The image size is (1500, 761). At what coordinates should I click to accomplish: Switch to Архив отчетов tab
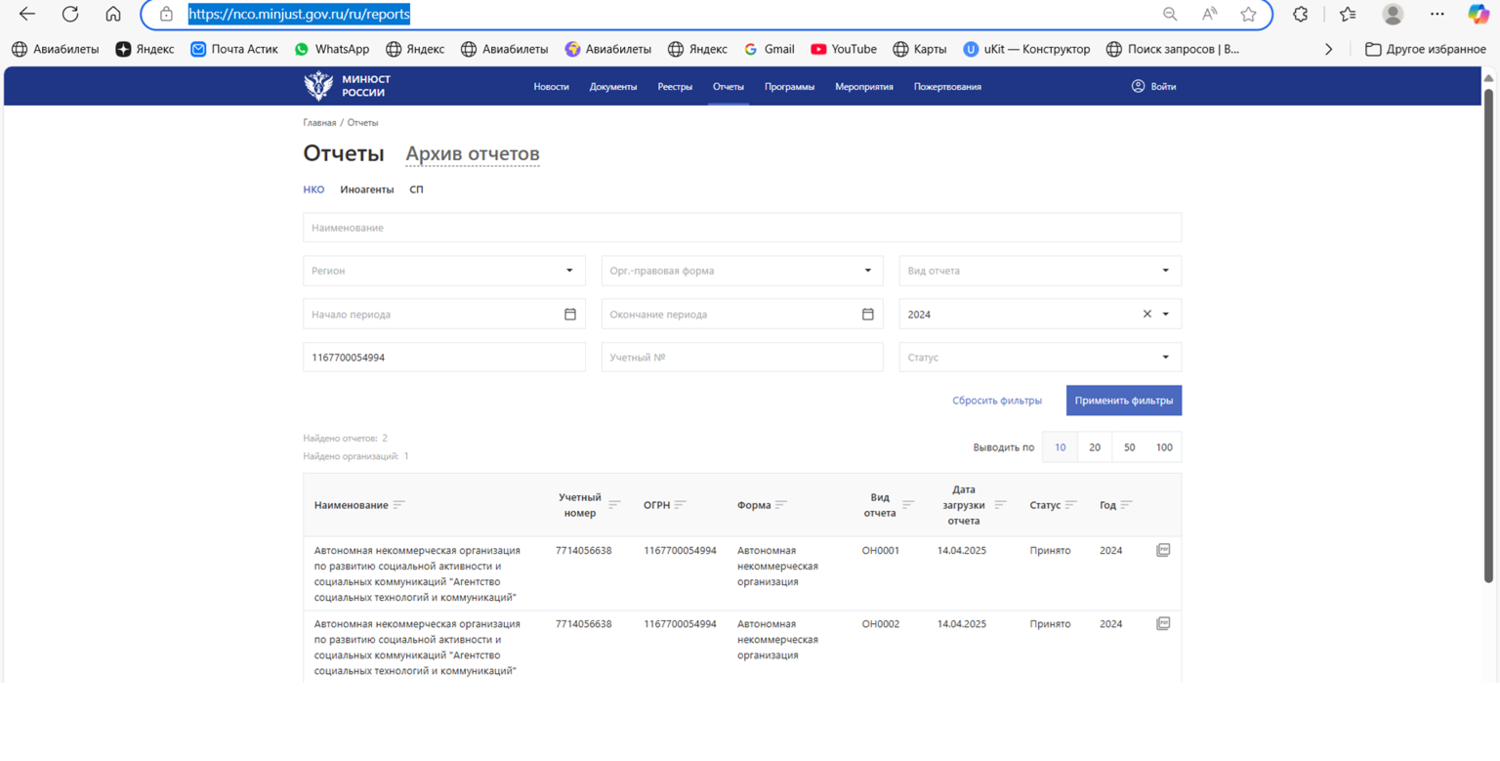click(x=472, y=154)
